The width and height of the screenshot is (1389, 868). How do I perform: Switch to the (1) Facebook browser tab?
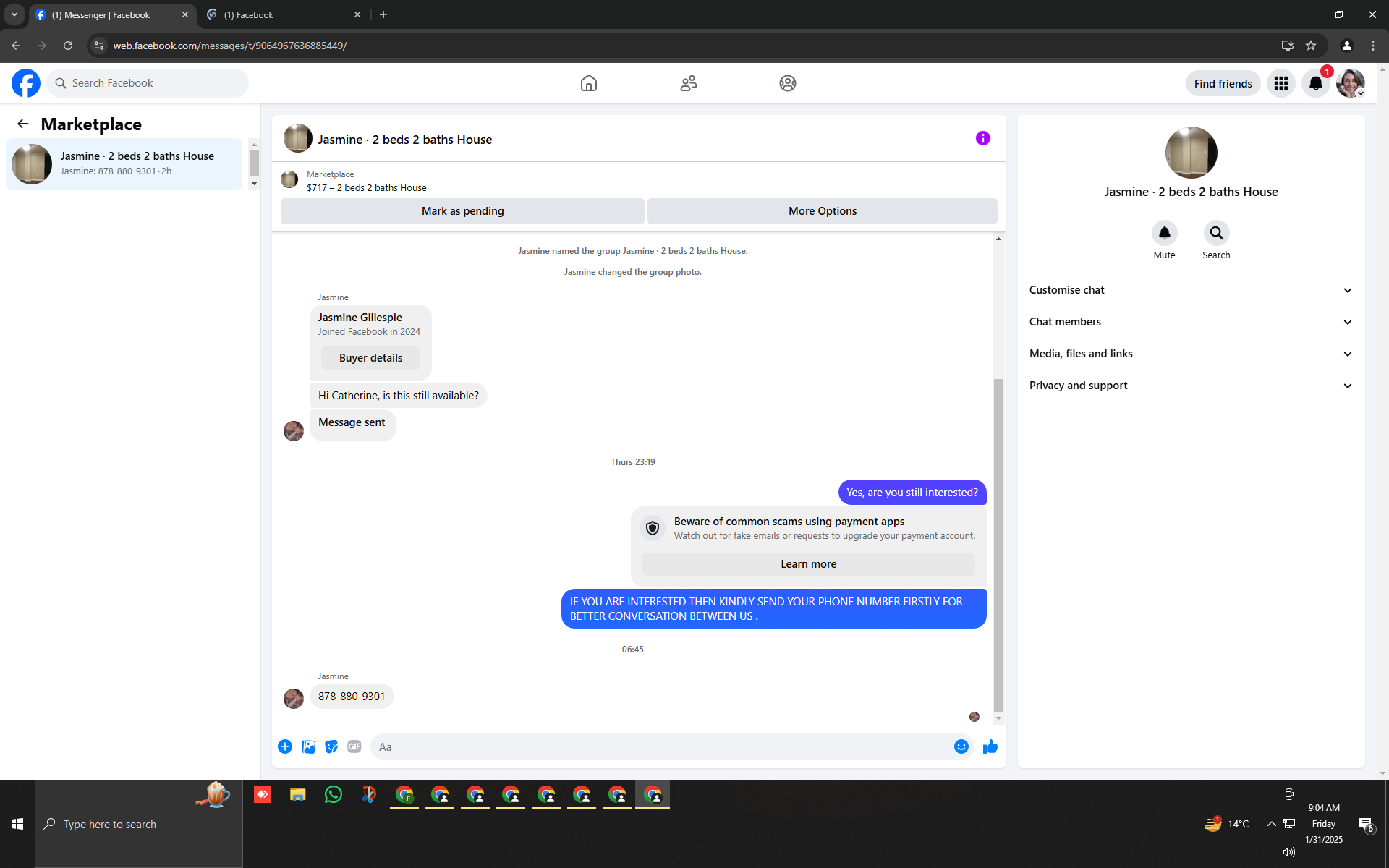coord(284,15)
